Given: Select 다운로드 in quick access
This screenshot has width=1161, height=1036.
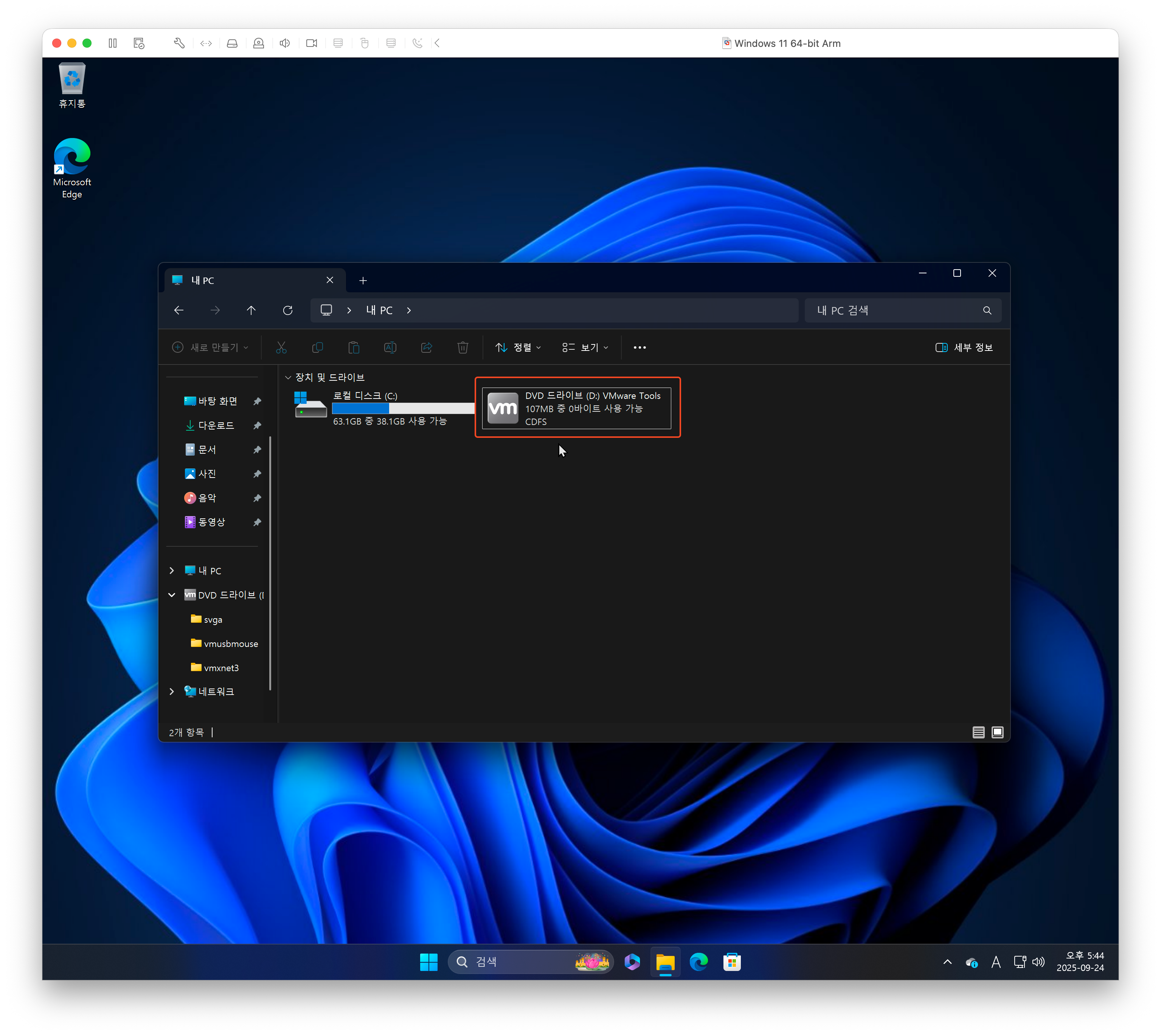Looking at the screenshot, I should pos(216,425).
